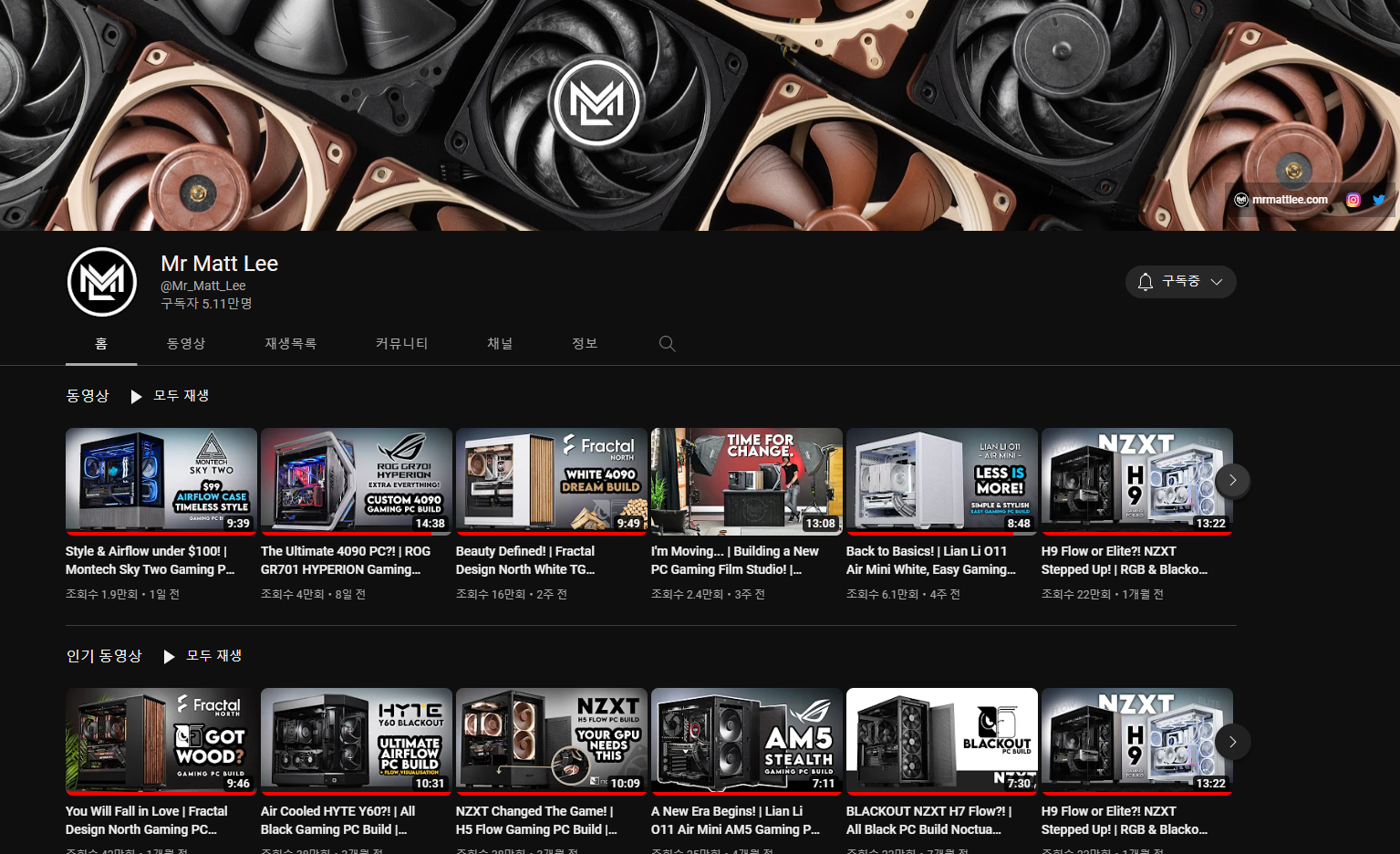Click the 인기 동영상 section heading
1400x854 pixels.
click(104, 656)
